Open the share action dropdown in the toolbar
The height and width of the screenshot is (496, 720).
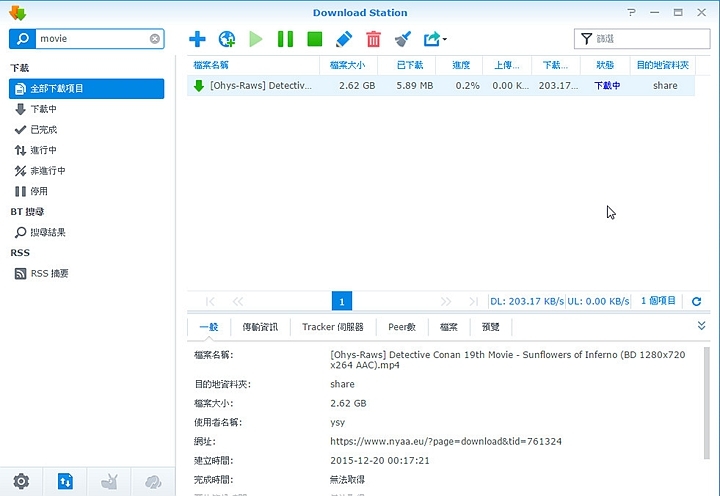tap(434, 39)
